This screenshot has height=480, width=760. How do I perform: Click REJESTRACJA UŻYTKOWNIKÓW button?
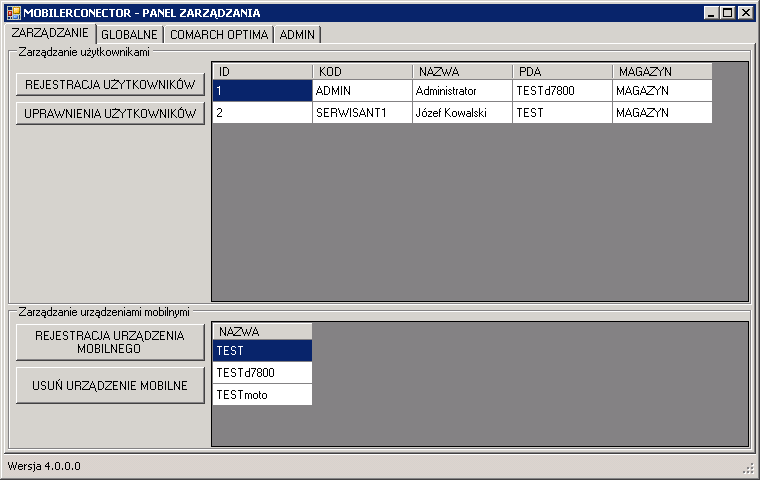[110, 84]
